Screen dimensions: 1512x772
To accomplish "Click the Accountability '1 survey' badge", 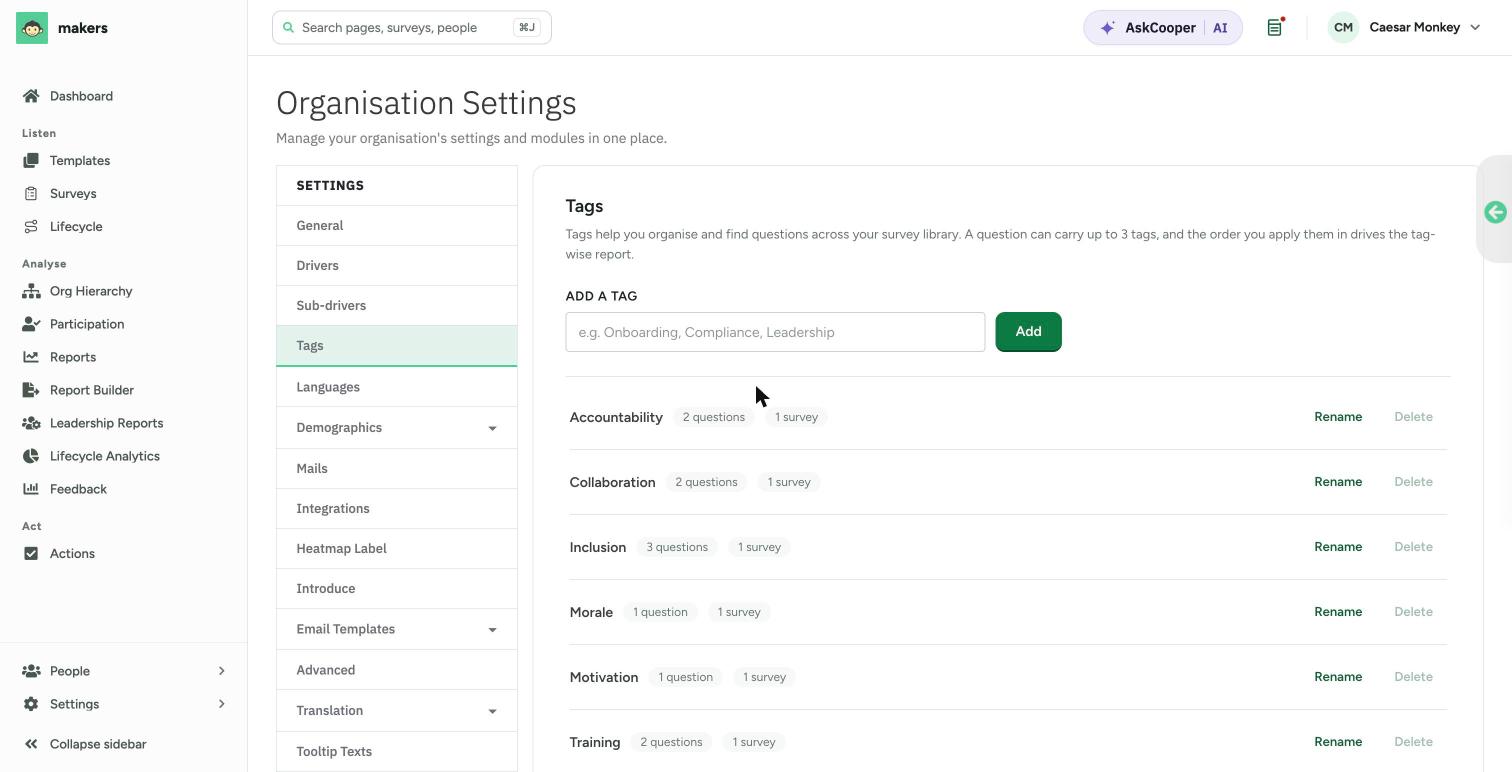I will pos(797,417).
